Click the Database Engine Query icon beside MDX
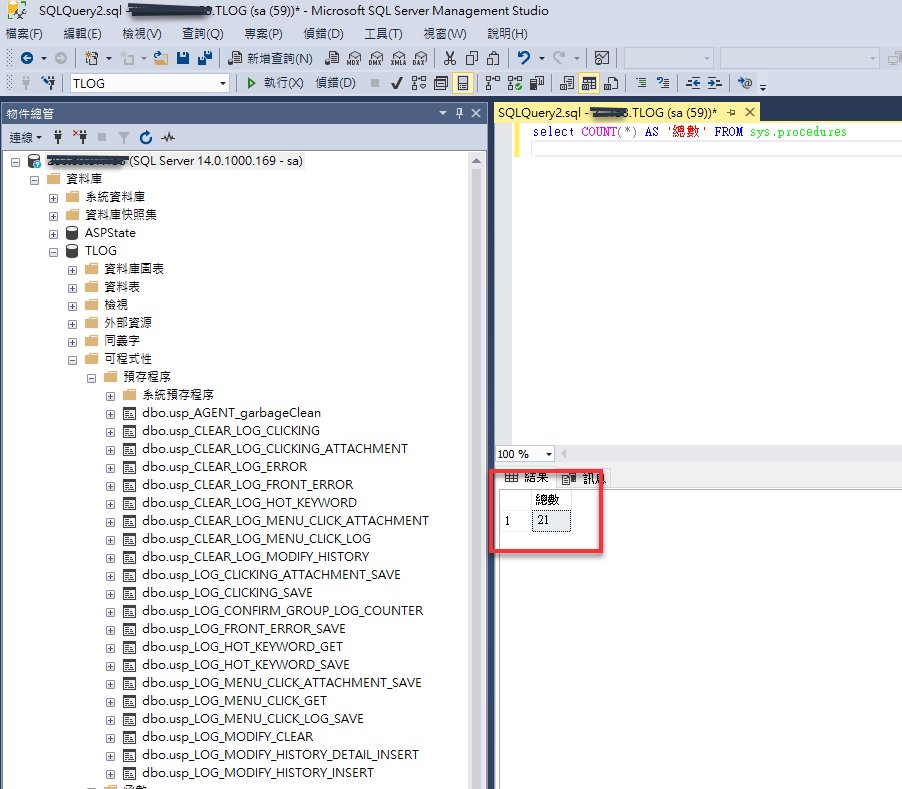This screenshot has width=902, height=789. click(332, 58)
